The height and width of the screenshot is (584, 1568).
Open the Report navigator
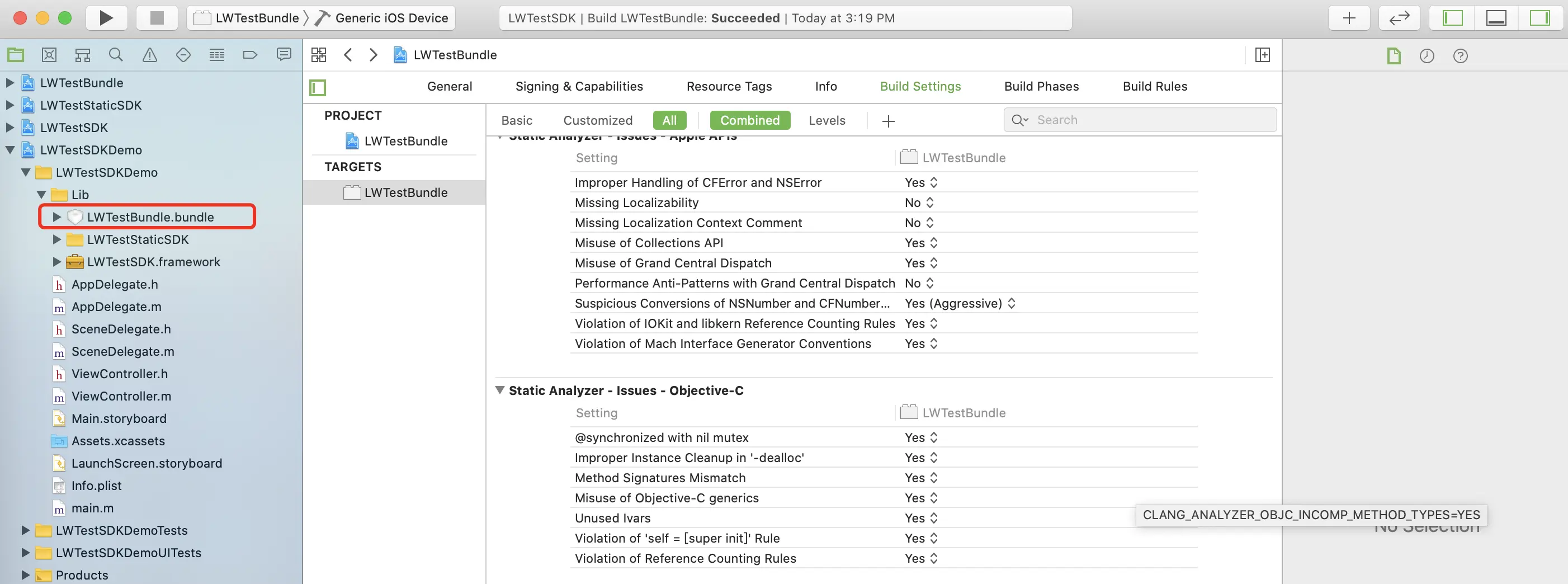click(284, 55)
